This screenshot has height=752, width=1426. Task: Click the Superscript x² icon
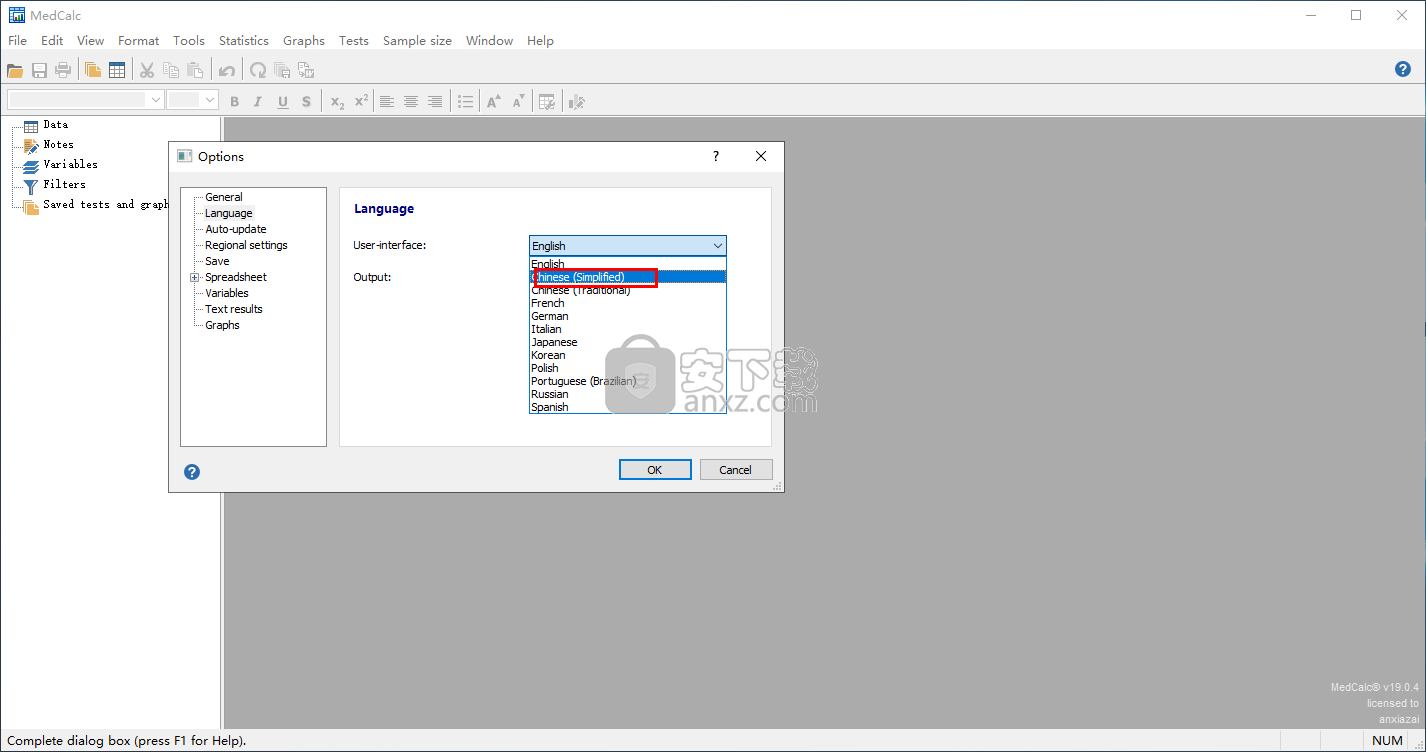click(x=362, y=101)
